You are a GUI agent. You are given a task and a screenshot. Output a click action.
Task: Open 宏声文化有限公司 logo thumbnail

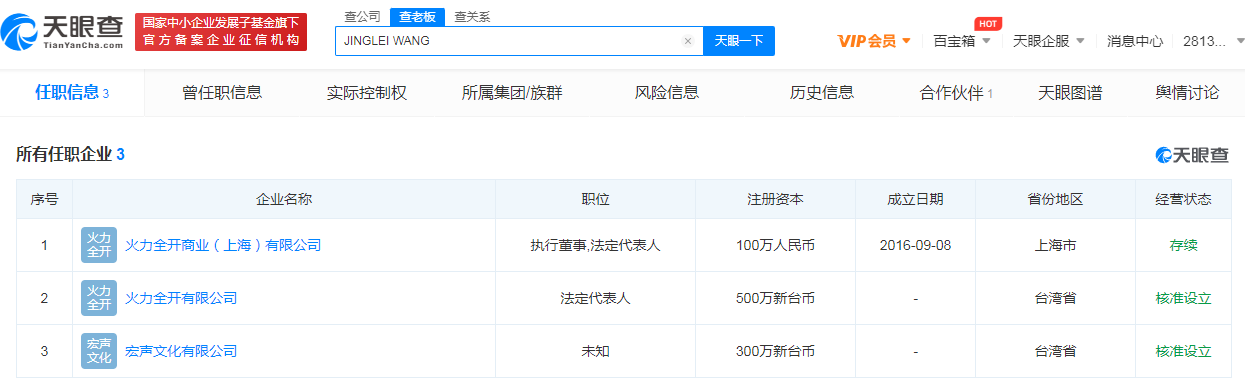pyautogui.click(x=99, y=351)
